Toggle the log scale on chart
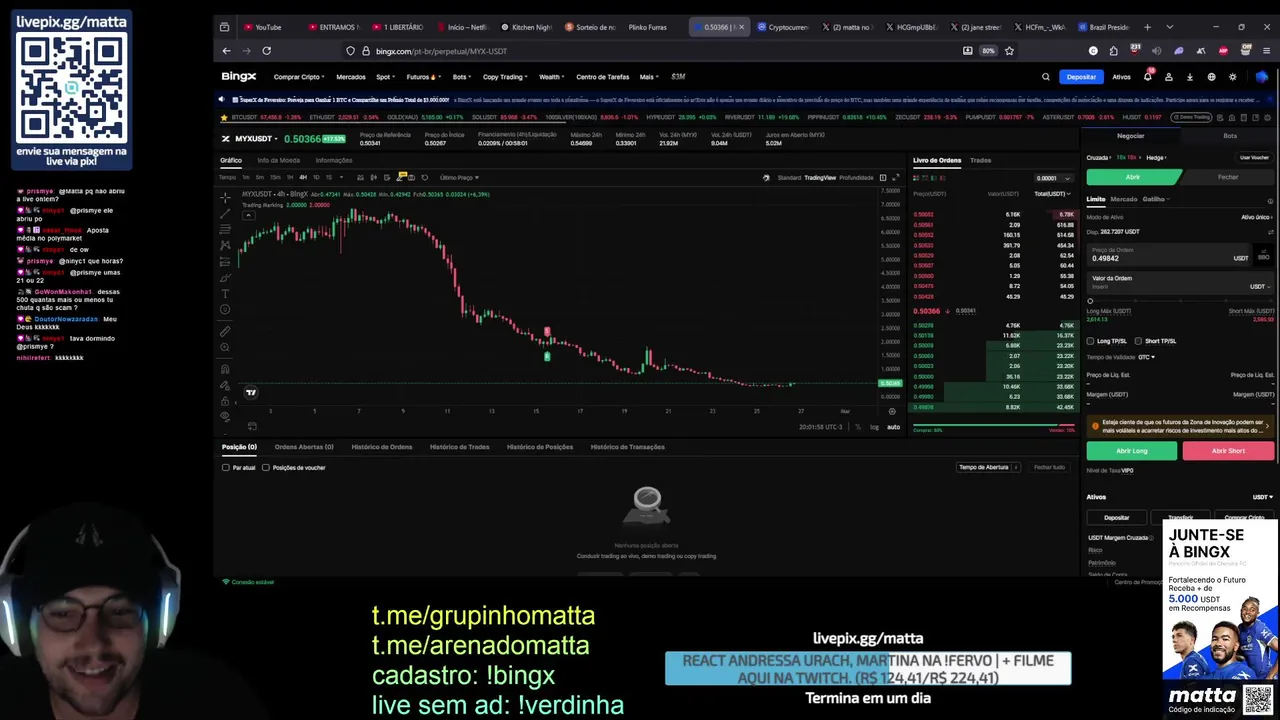 tap(874, 427)
